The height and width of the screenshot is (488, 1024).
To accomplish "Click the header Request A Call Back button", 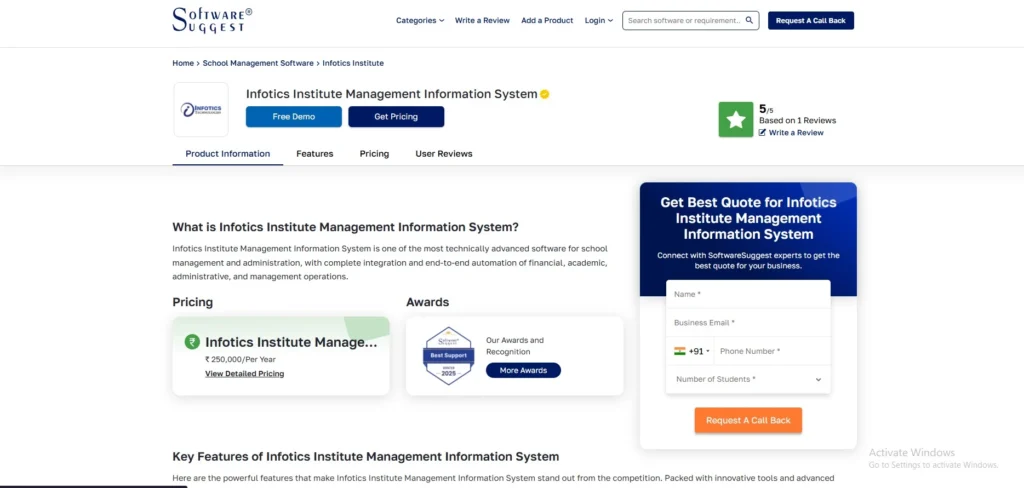I will (811, 20).
